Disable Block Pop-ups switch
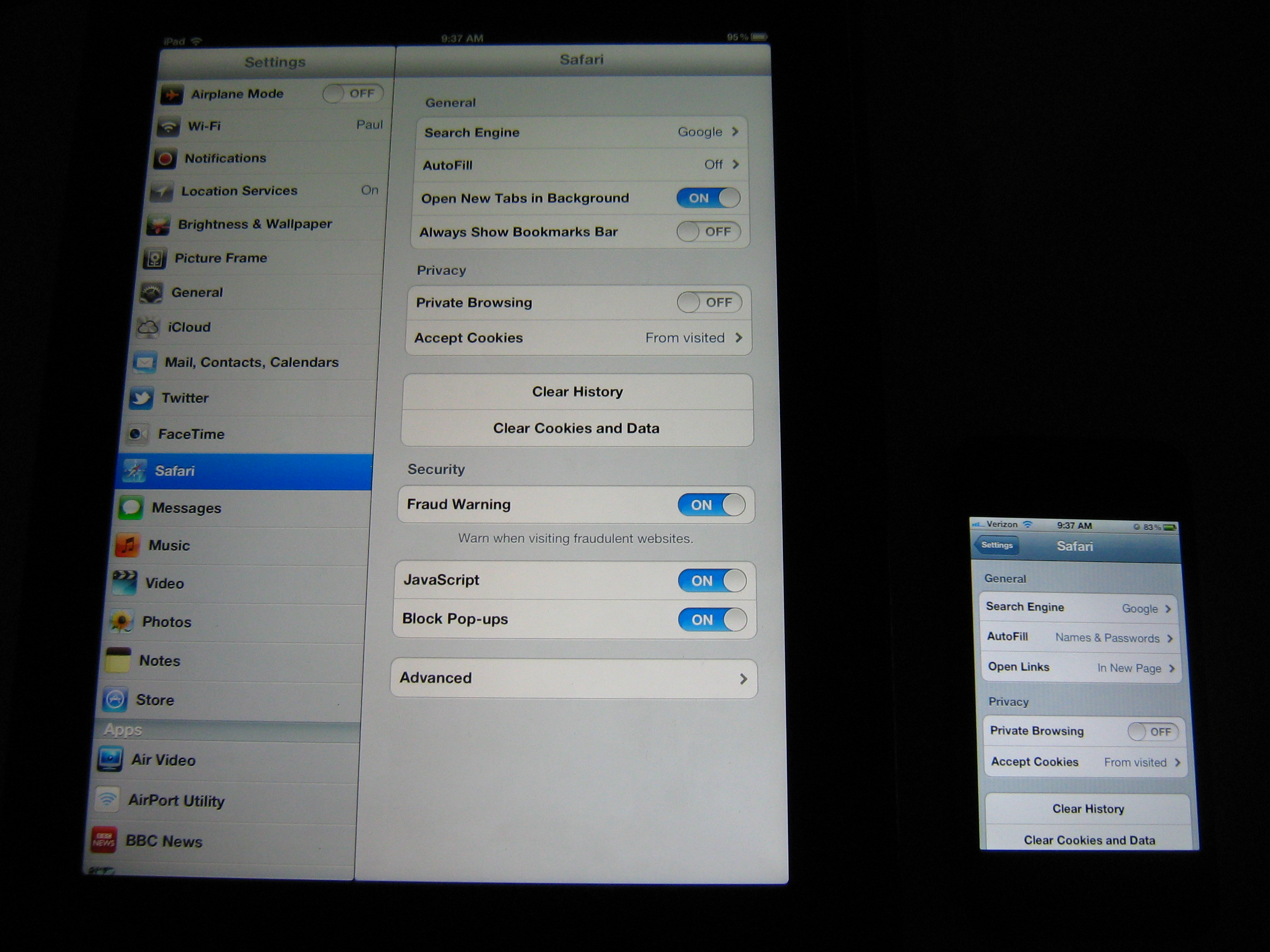1270x952 pixels. 712,620
